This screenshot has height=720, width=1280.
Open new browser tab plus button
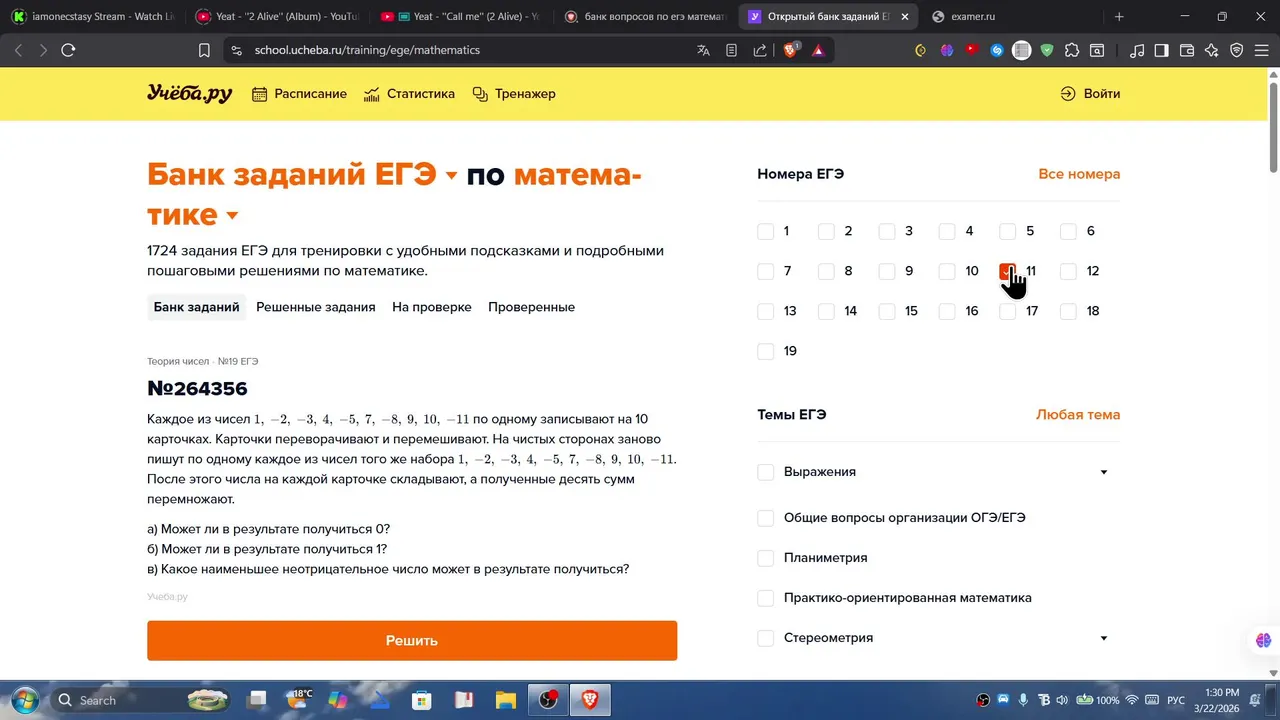coord(1119,17)
